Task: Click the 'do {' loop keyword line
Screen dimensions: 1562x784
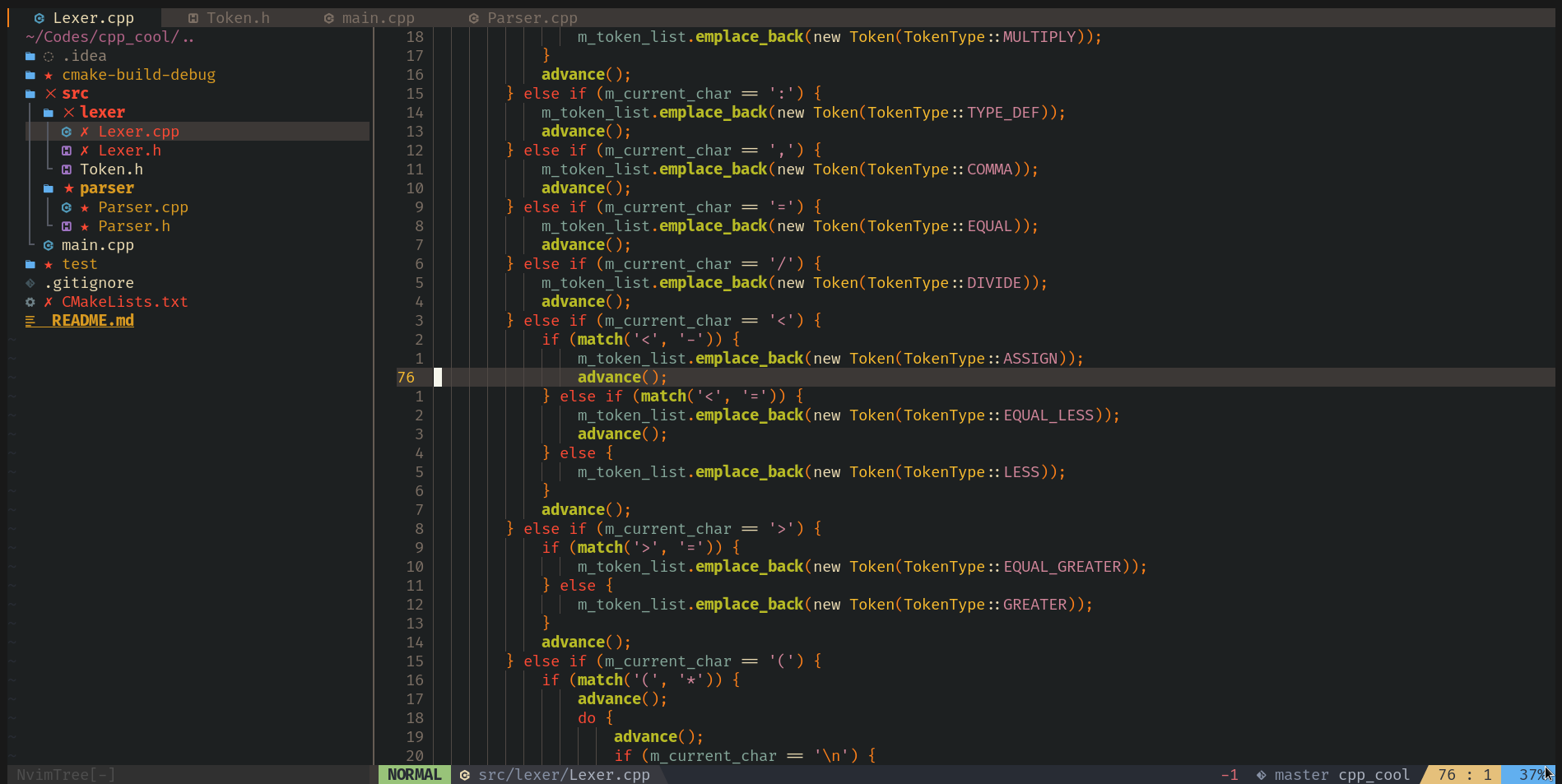Action: (596, 718)
